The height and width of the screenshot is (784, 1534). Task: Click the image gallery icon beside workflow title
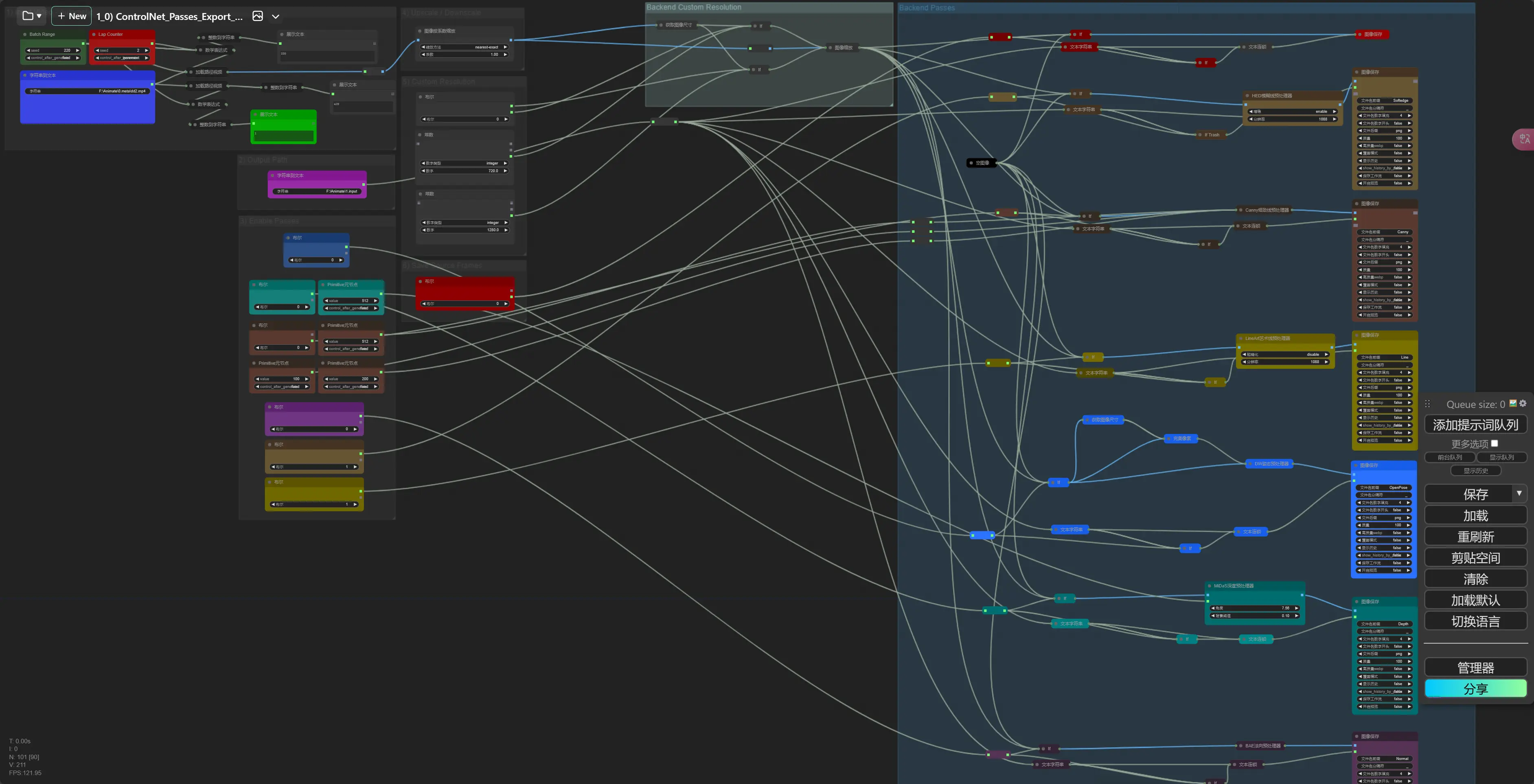(x=257, y=16)
